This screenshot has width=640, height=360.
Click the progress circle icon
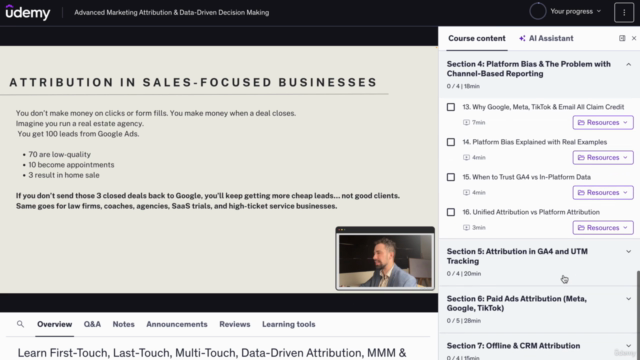[538, 11]
